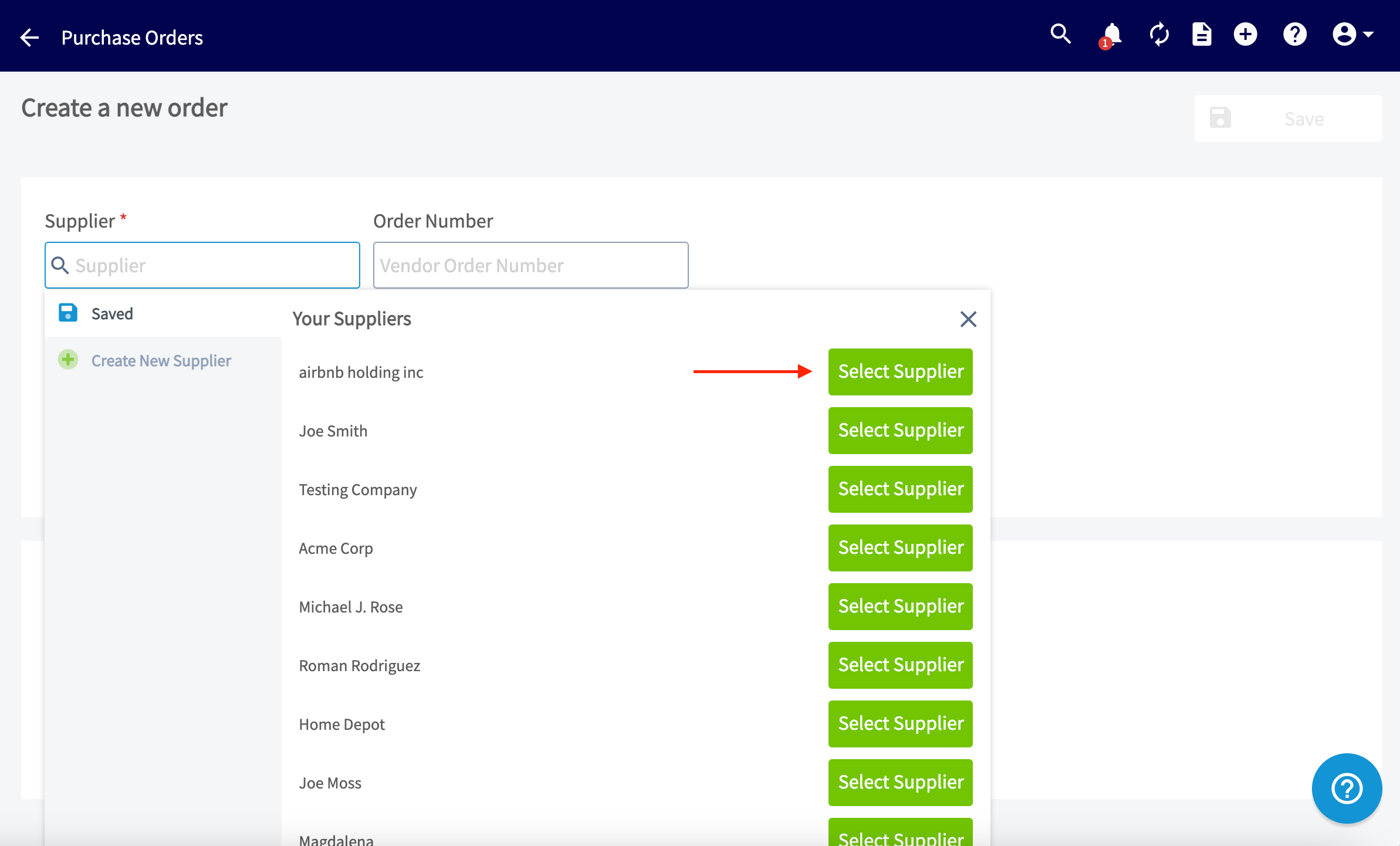Select Supplier for Testing Company
This screenshot has height=846, width=1400.
click(x=900, y=489)
